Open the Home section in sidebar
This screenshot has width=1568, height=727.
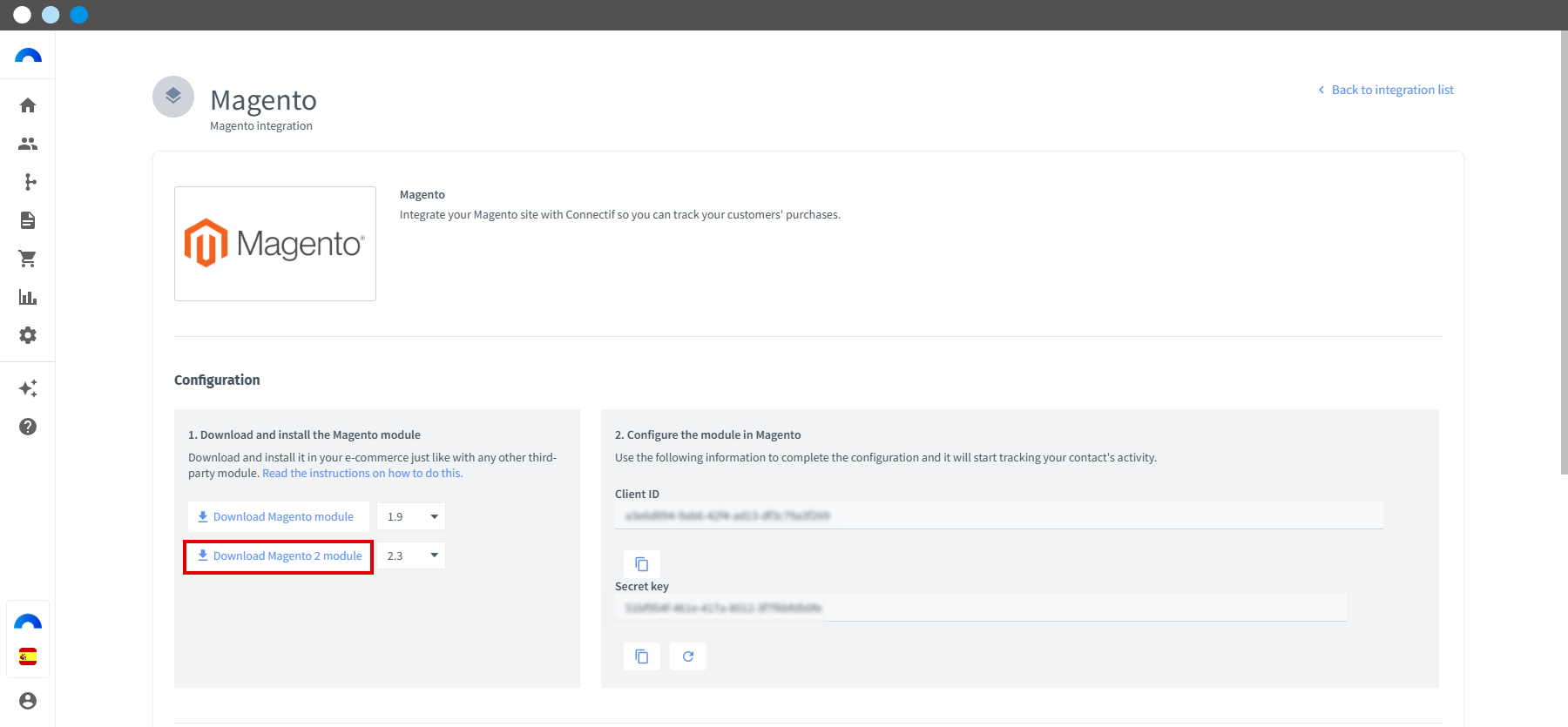[28, 105]
